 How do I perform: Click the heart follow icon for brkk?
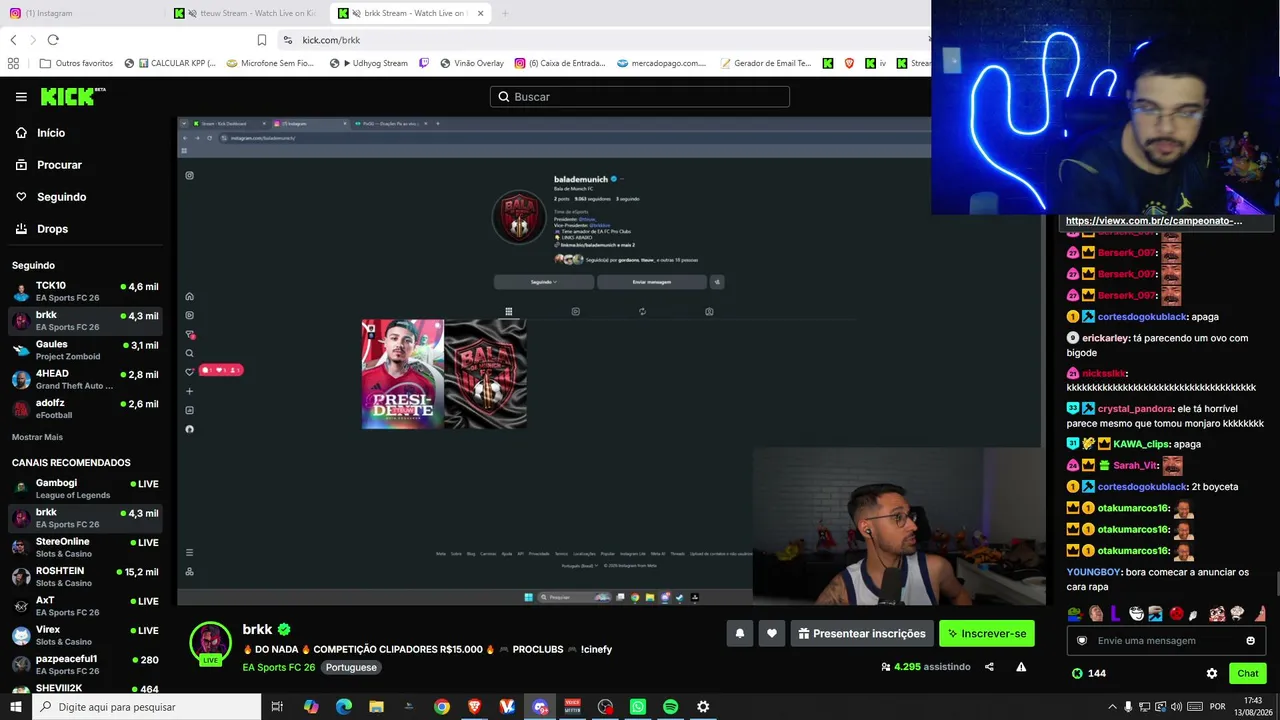[x=772, y=633]
